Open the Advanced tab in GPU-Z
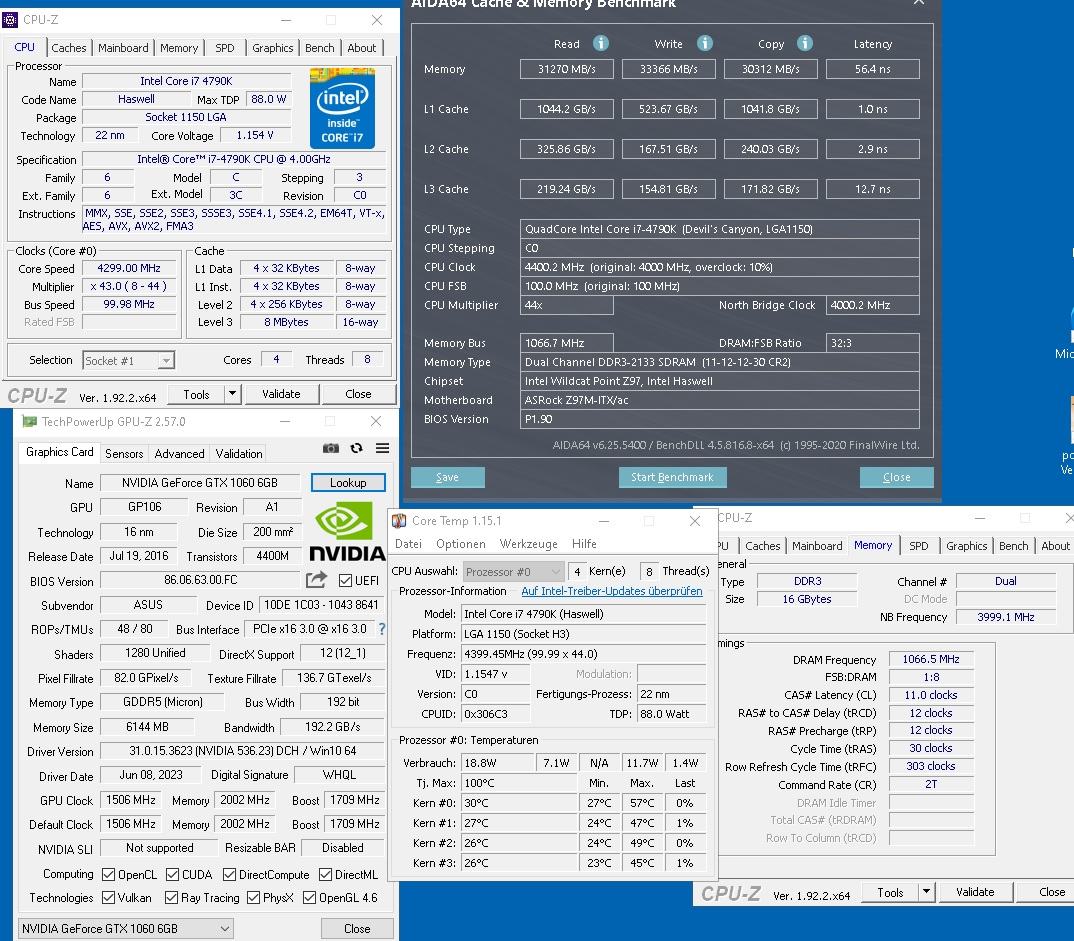 (x=179, y=453)
